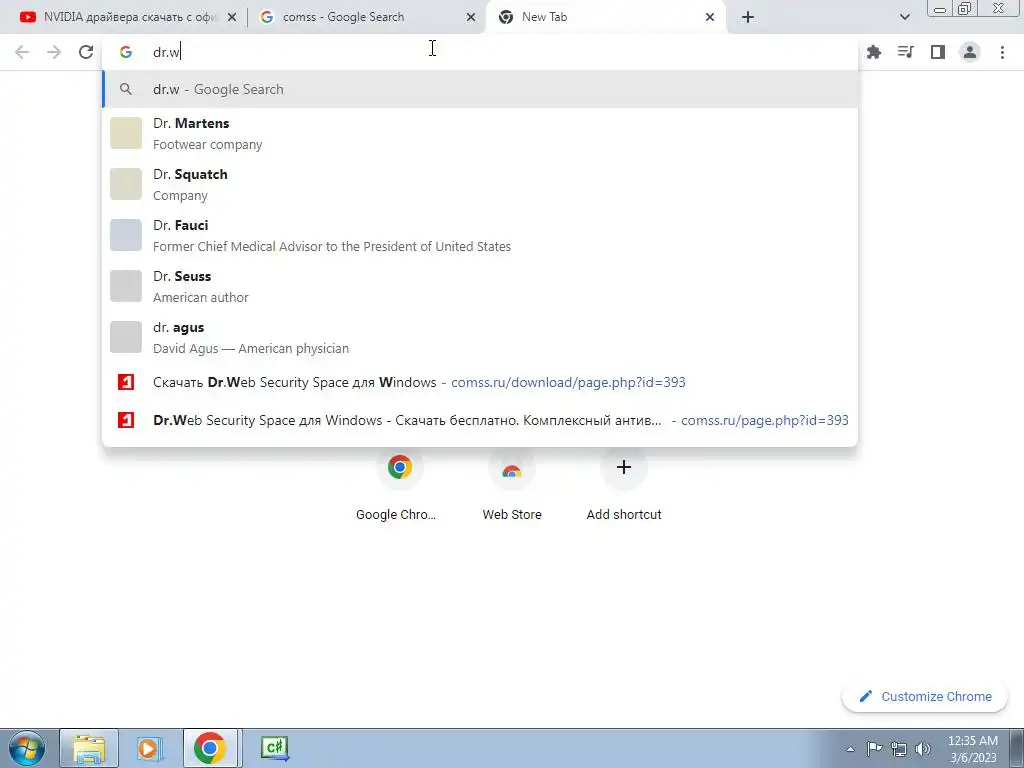The height and width of the screenshot is (768, 1024).
Task: Choose the Dr. Squatch suggestion
Action: [x=480, y=184]
